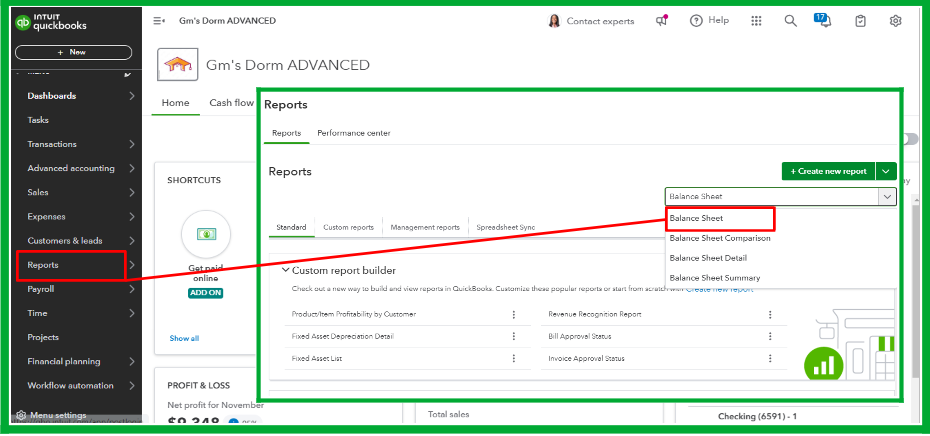The height and width of the screenshot is (436, 930).
Task: Click the + Create new report button
Action: tap(828, 171)
